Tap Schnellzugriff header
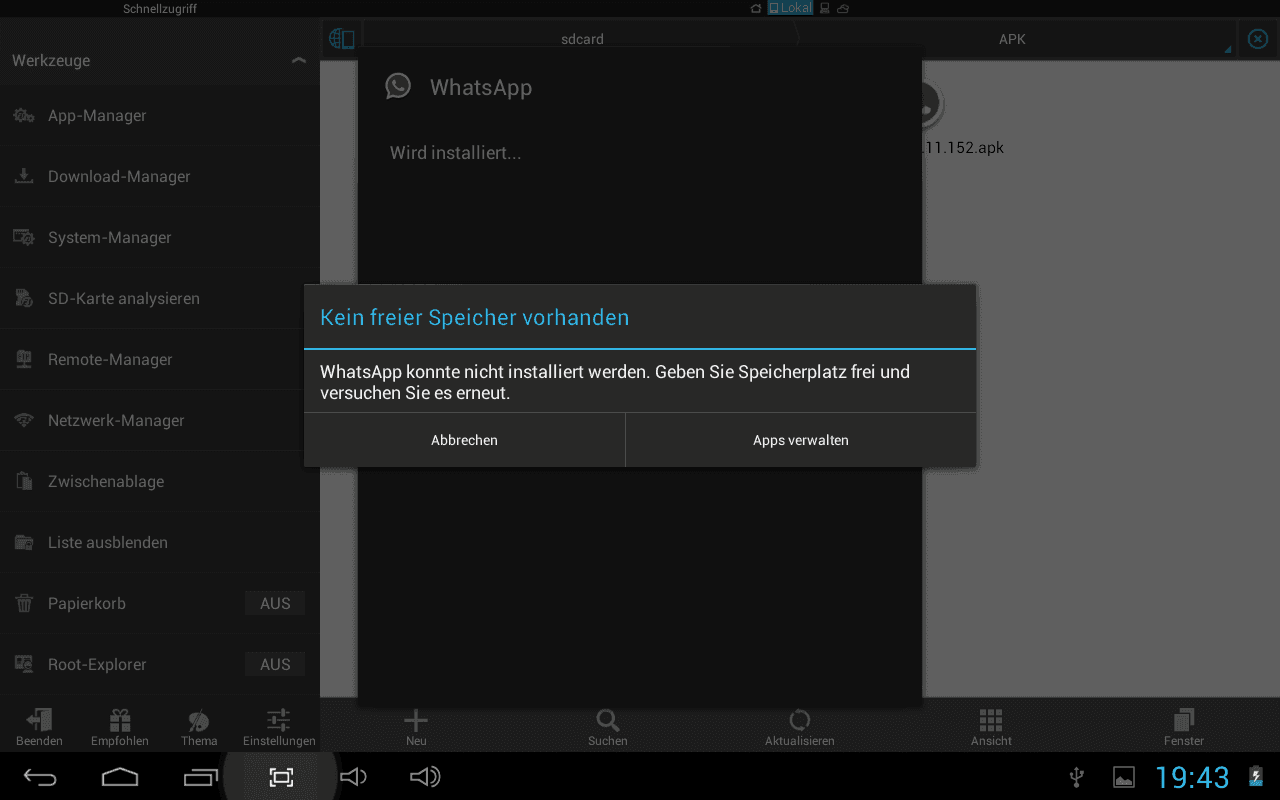The height and width of the screenshot is (800, 1280). tap(162, 9)
